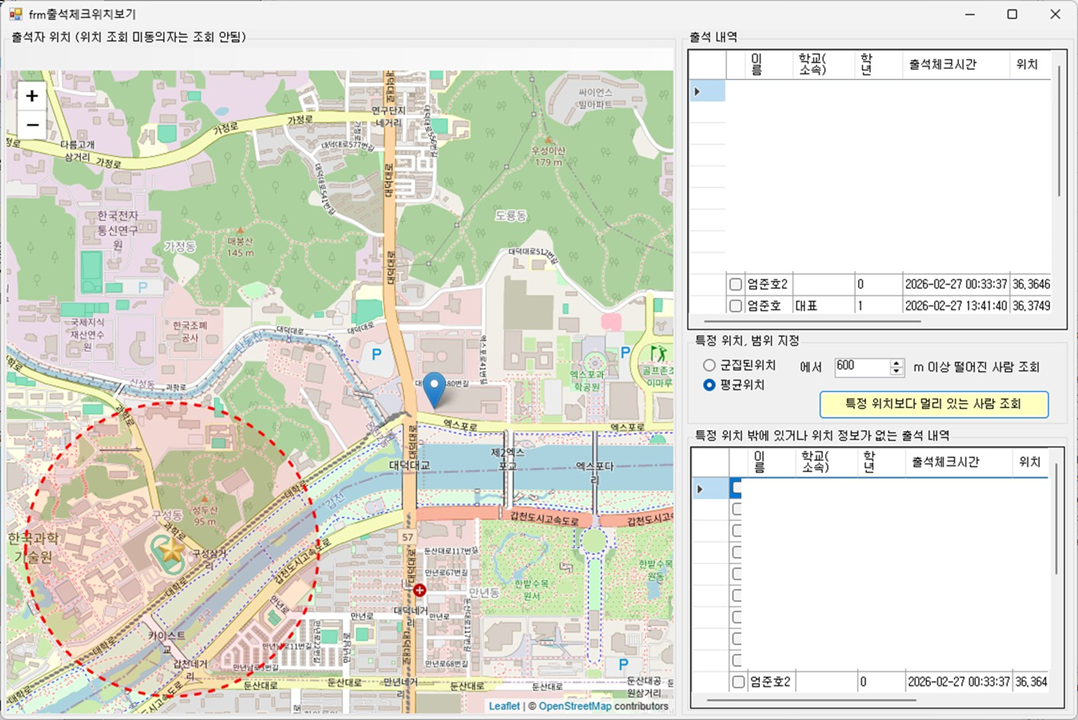Zoom out the map with minus button

32,125
